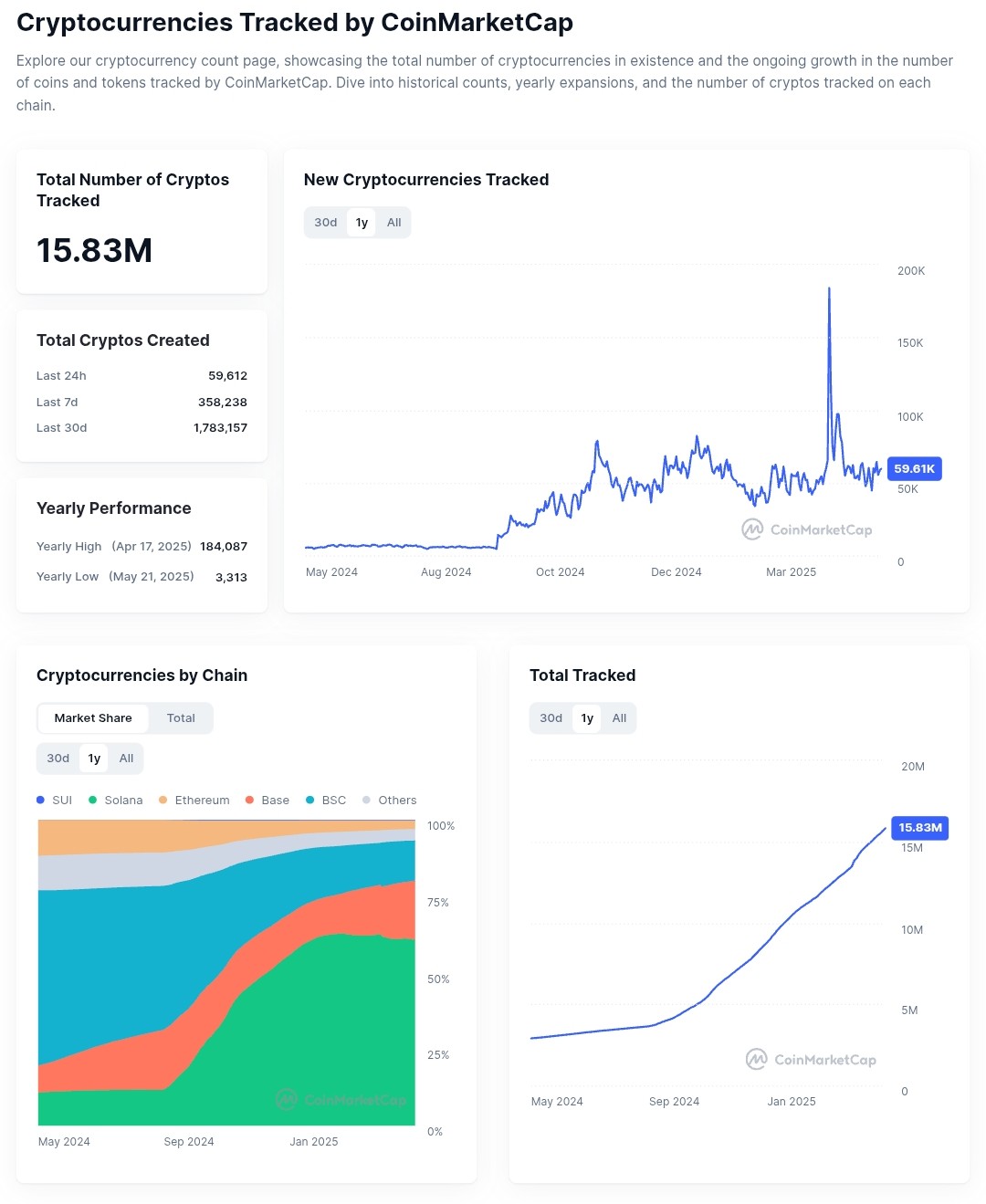This screenshot has height=1204, width=986.
Task: Click the (Apr 17, 2025) date text
Action: (152, 547)
